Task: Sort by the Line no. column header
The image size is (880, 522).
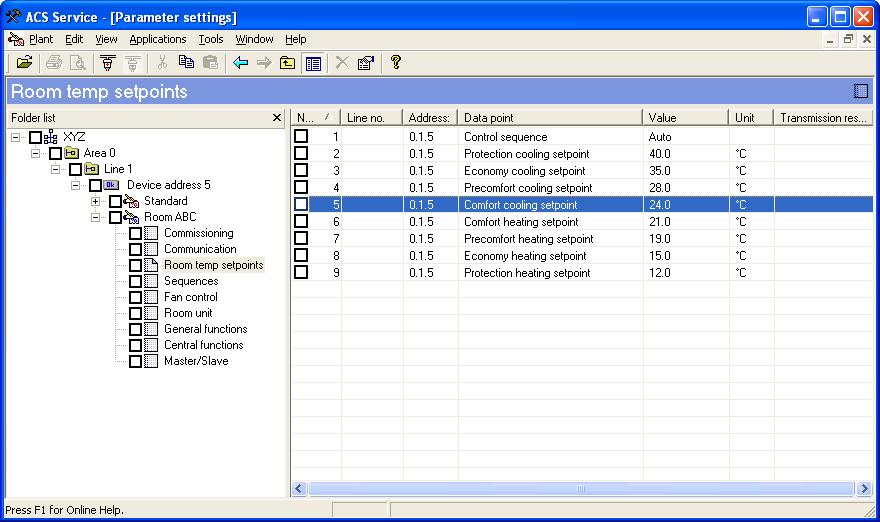Action: (372, 118)
